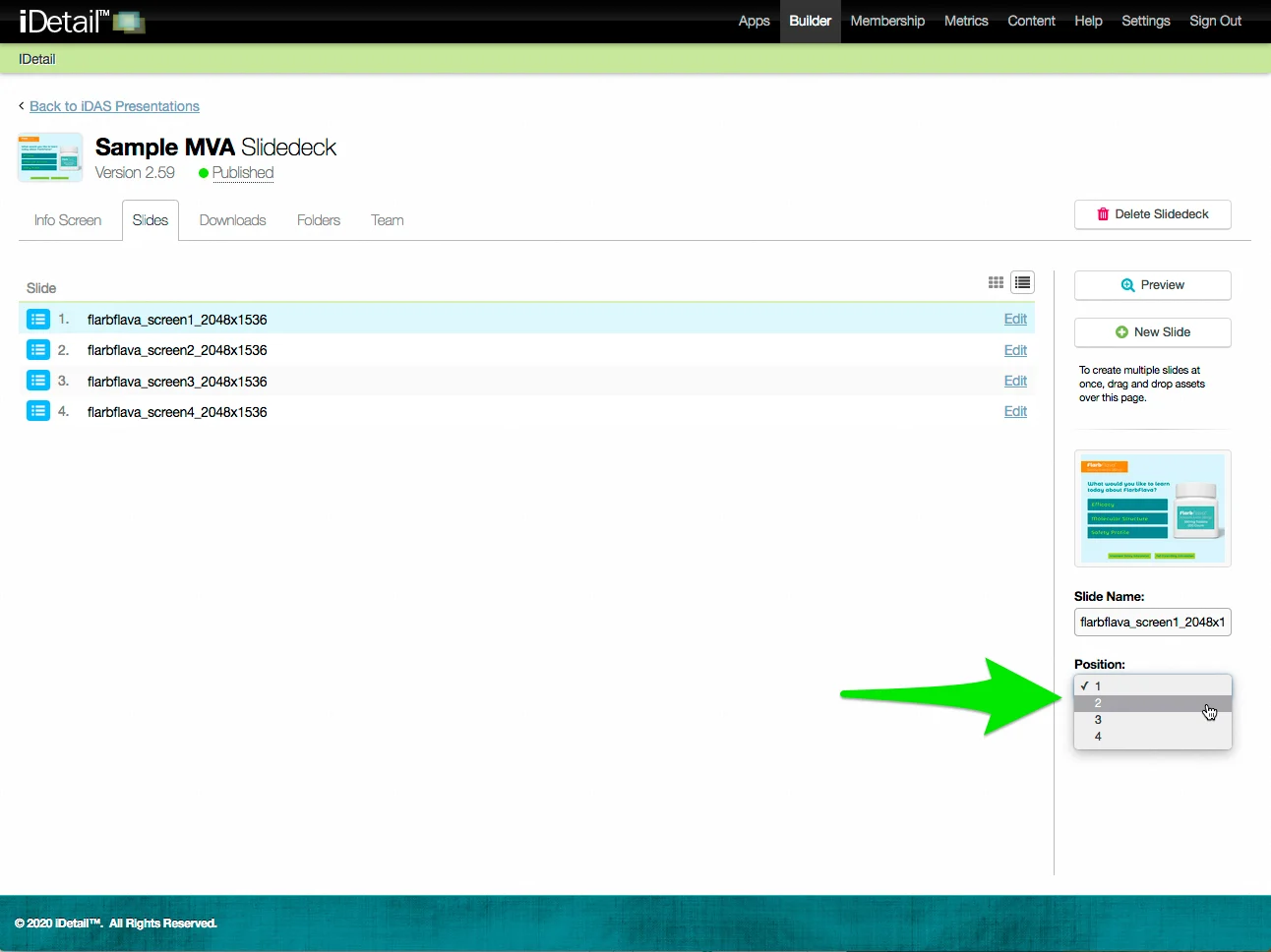Select position 3 in the dropdown

click(1153, 720)
